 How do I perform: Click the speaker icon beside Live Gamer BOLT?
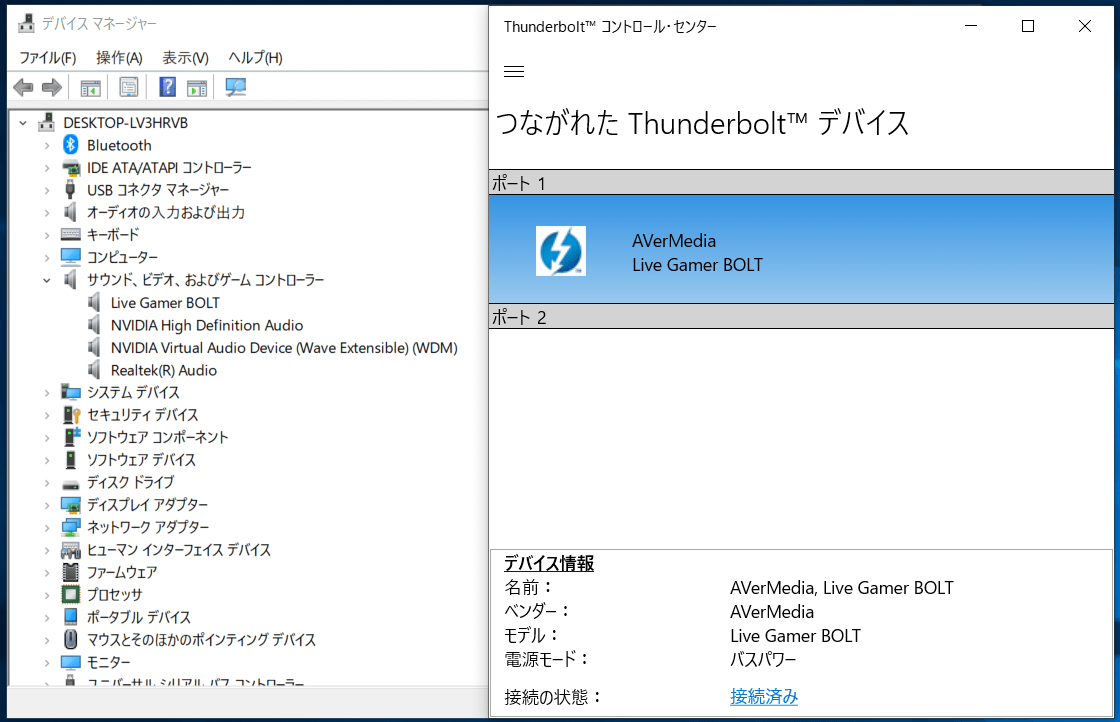(94, 302)
